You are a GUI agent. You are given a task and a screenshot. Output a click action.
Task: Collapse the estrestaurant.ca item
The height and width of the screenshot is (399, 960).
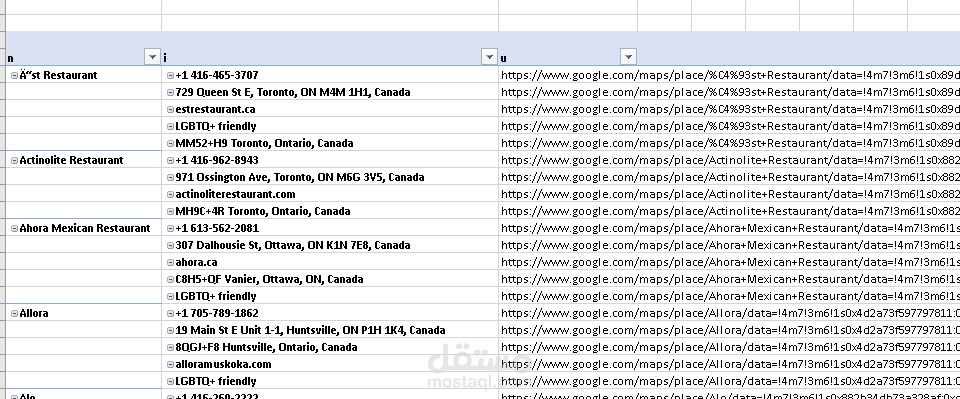171,110
